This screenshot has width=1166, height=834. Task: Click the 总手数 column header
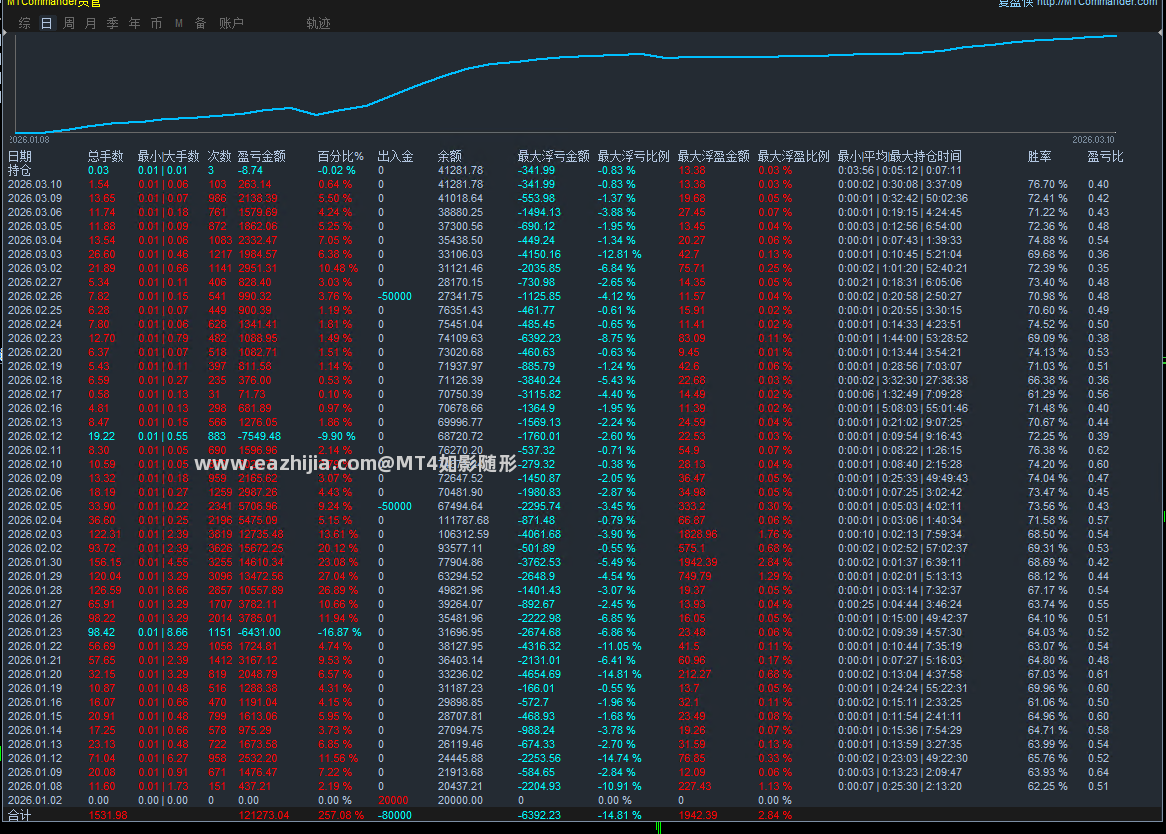[106, 156]
